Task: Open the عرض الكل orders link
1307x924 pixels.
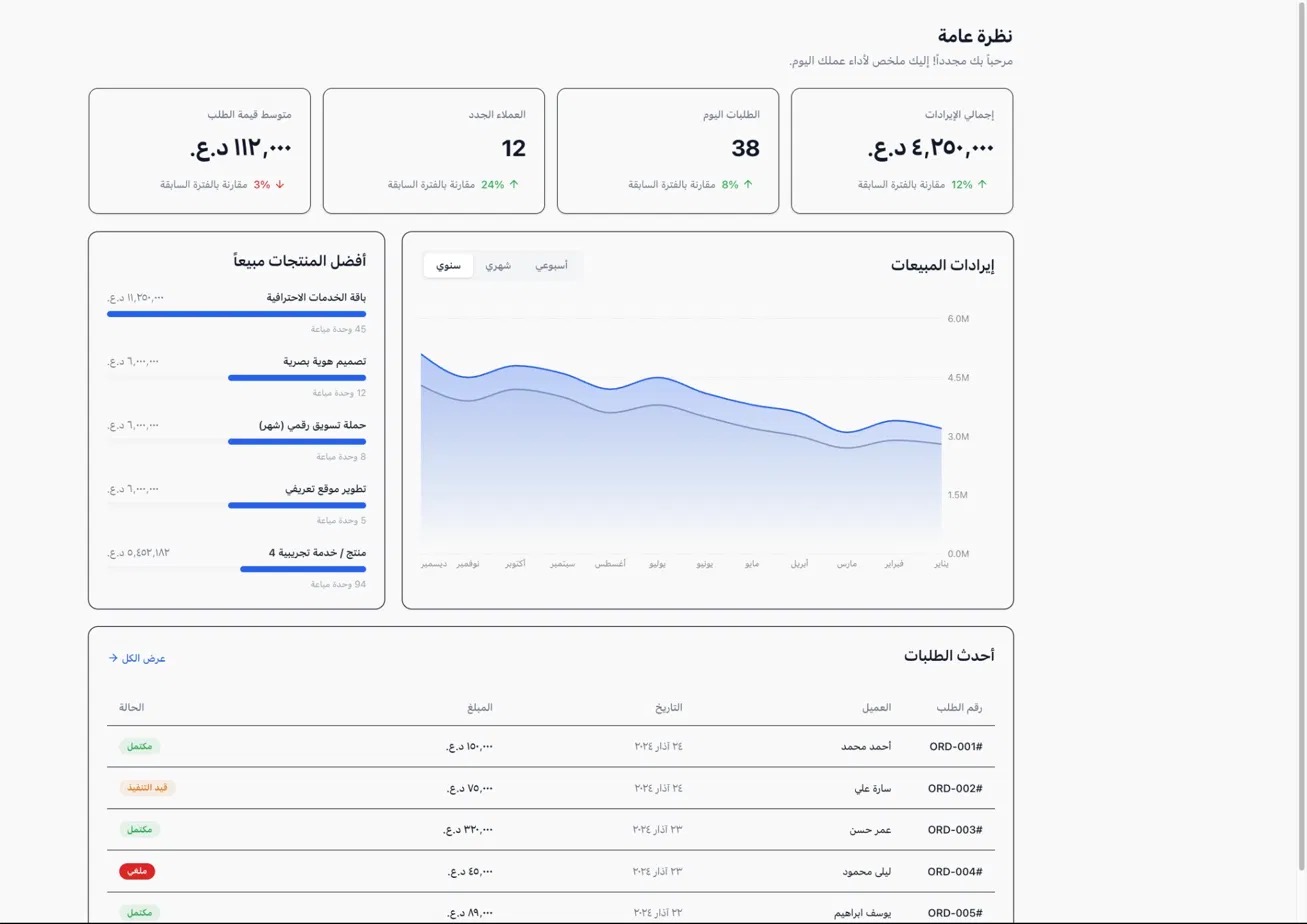Action: coord(137,658)
